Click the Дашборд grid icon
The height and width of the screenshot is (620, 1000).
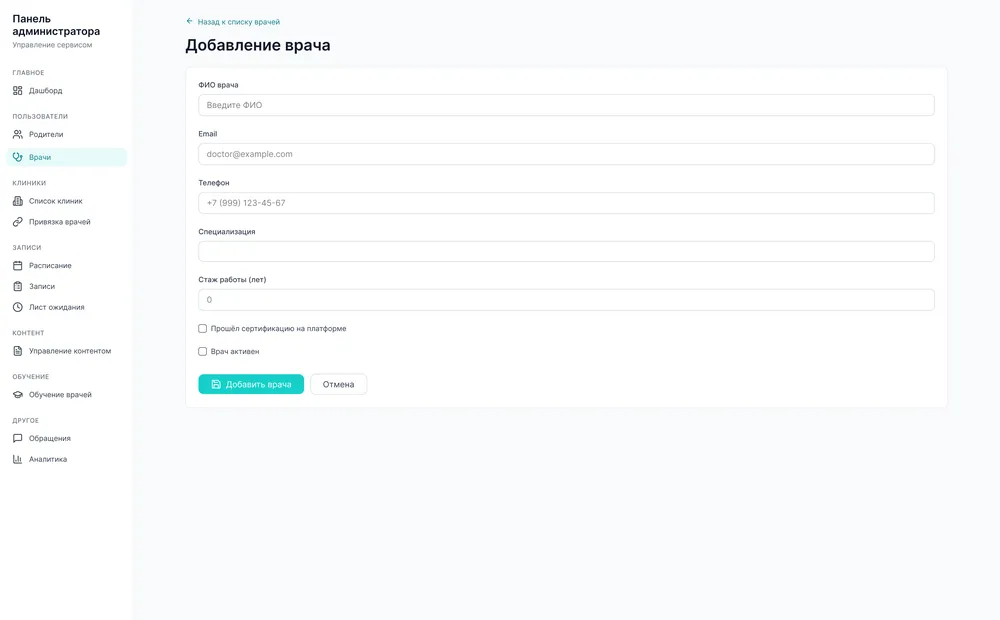17,91
